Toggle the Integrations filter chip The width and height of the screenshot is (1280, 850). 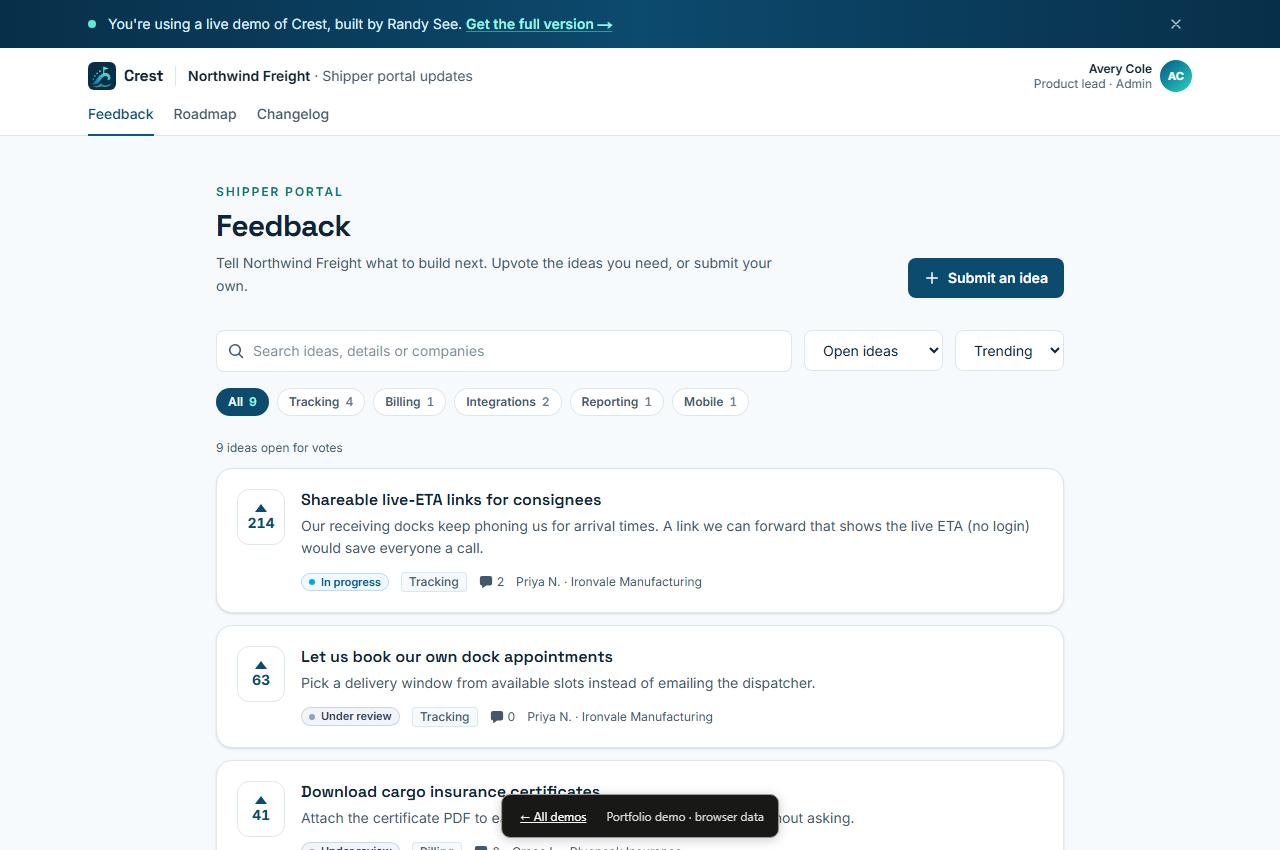tap(507, 402)
